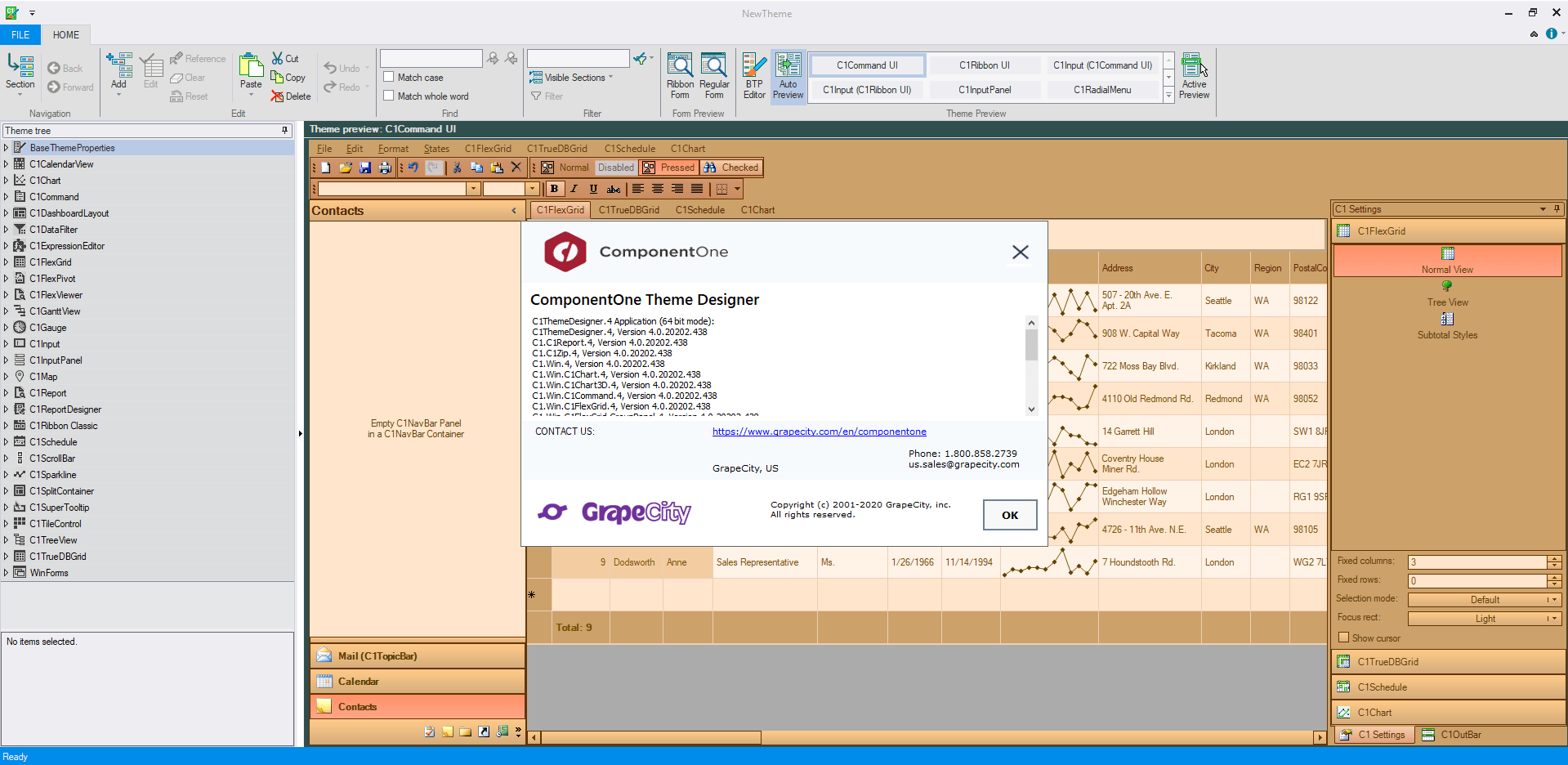
Task: Switch to the C1OutBar bottom tab
Action: pyautogui.click(x=1452, y=735)
